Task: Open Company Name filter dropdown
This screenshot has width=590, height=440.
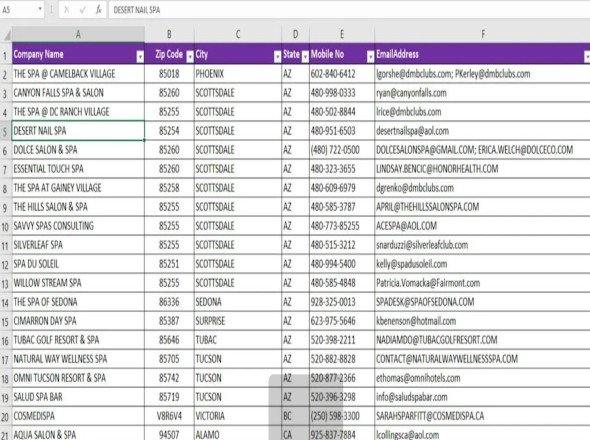Action: (140, 56)
